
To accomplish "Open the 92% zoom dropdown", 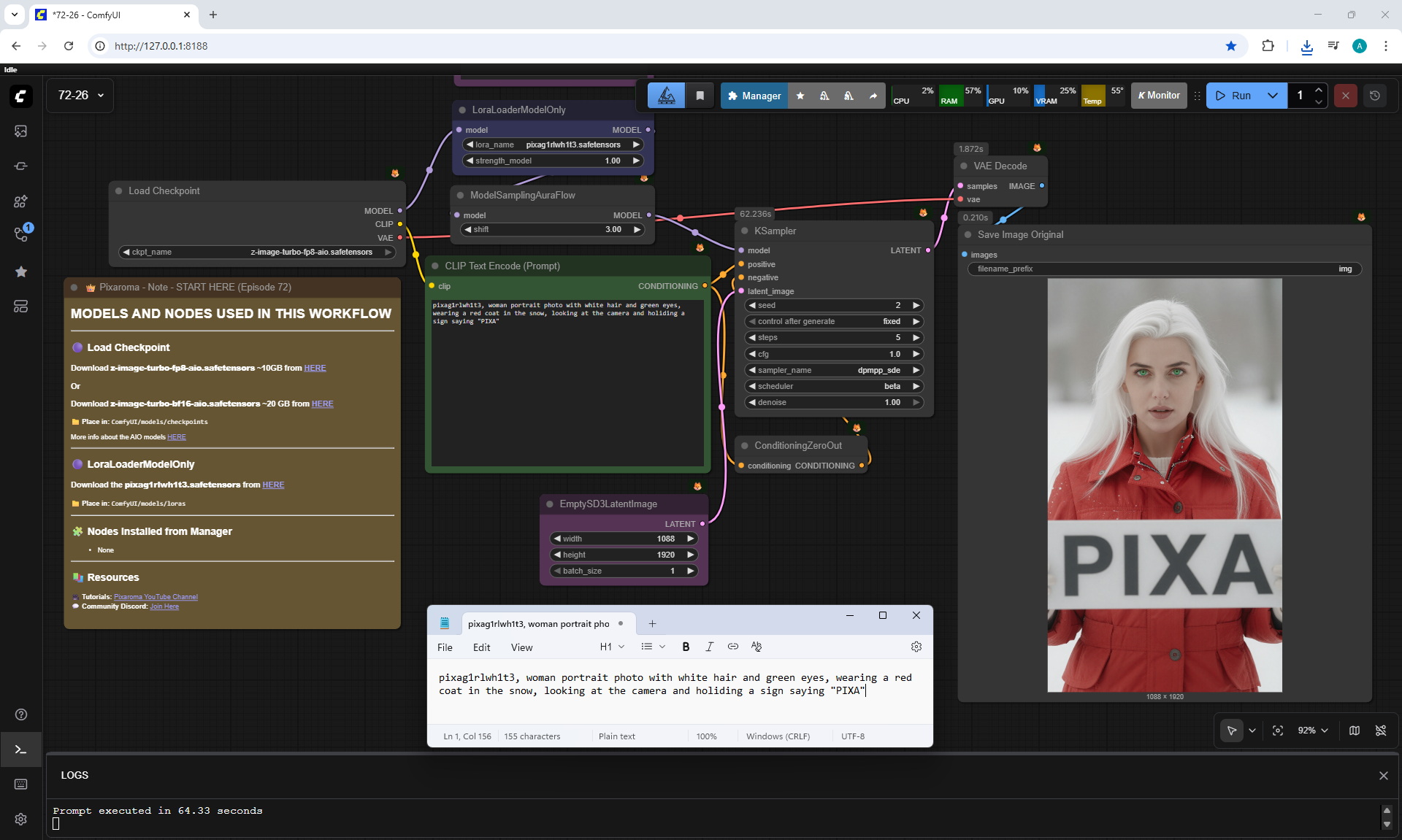I will click(1313, 731).
